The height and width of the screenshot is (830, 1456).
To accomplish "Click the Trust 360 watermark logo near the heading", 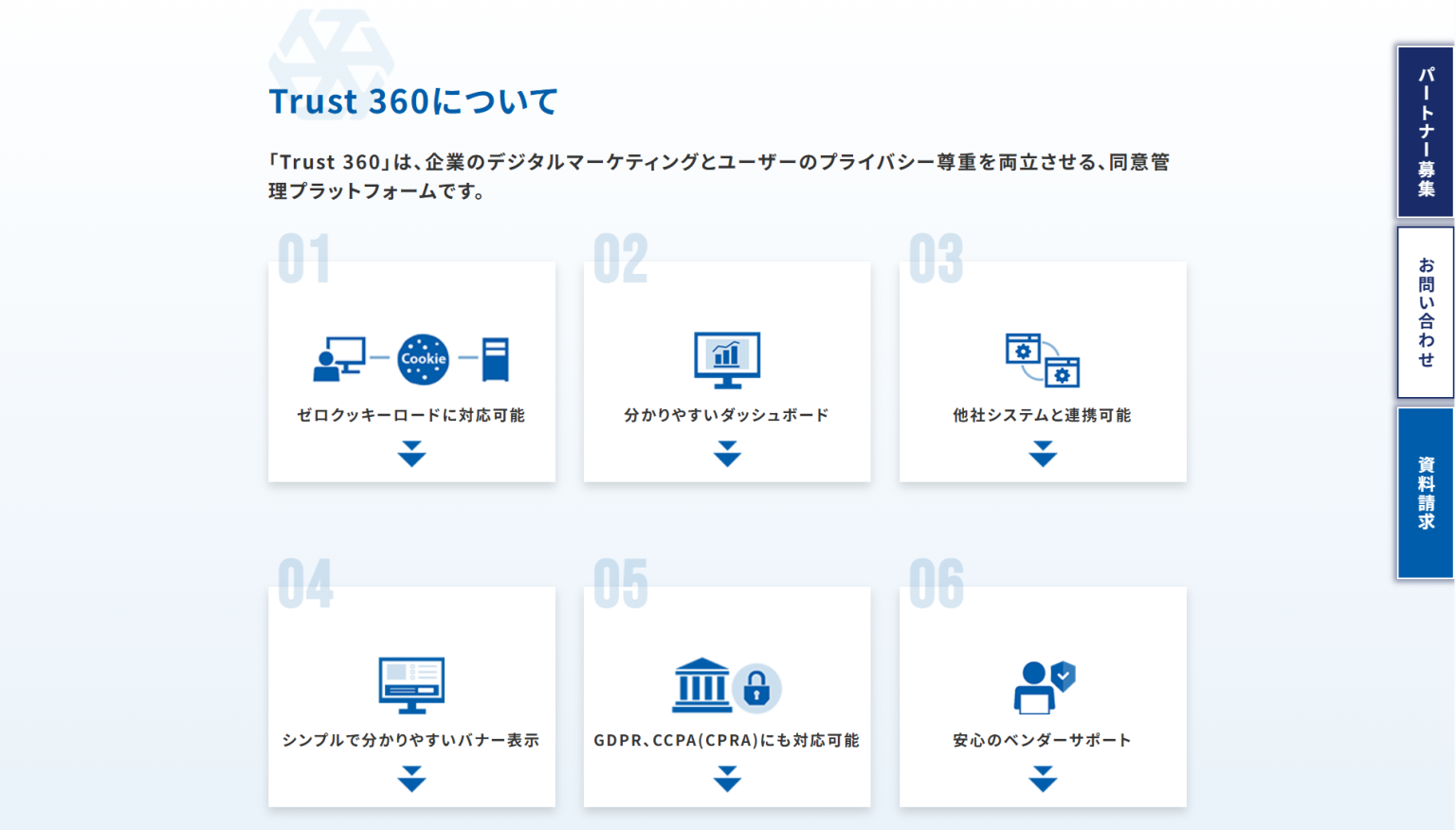I will [331, 60].
